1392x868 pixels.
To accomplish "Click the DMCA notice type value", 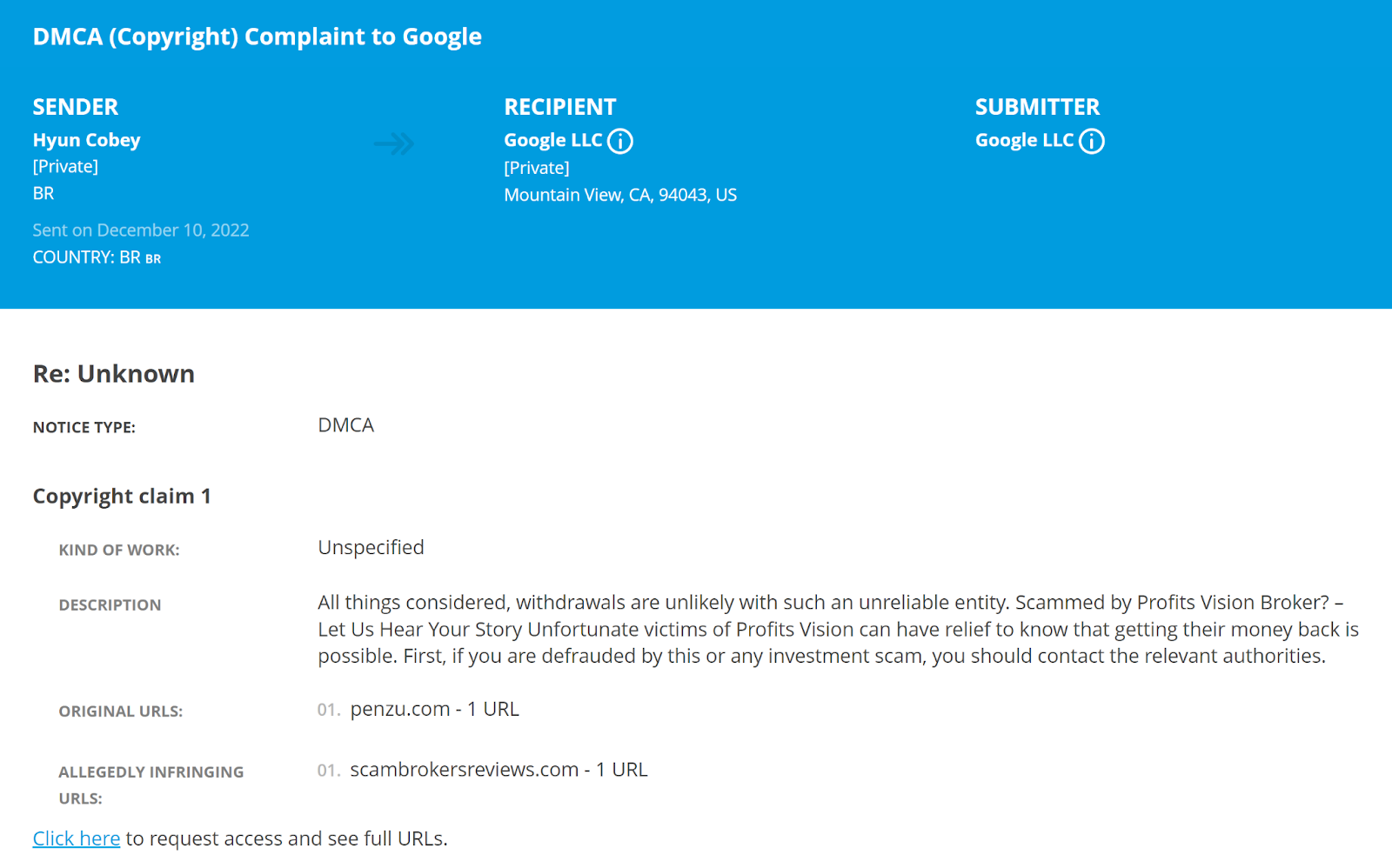I will pos(346,425).
